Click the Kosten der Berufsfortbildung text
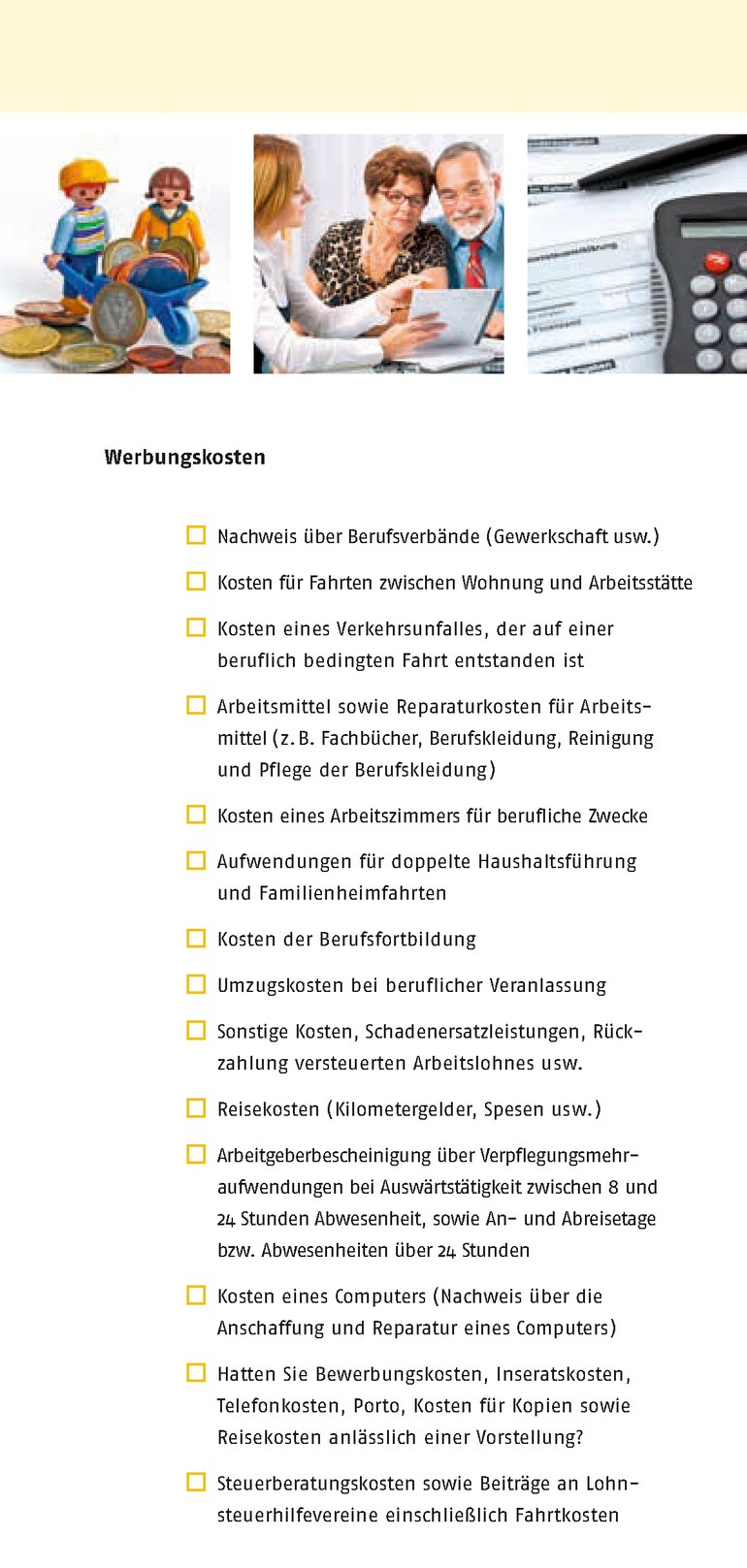747x1568 pixels. tap(346, 940)
